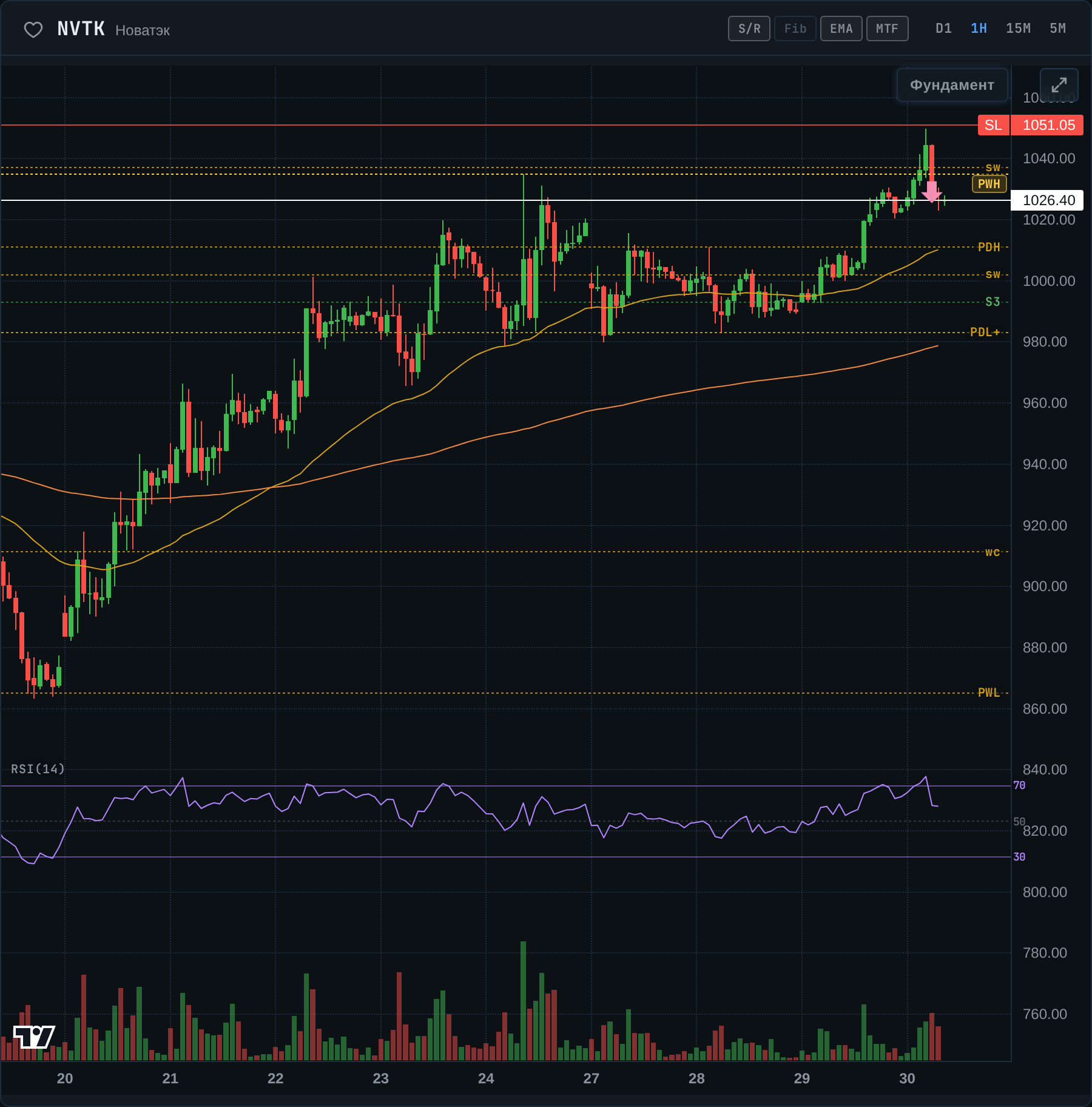Click the NVTK ticker title
Image resolution: width=1092 pixels, height=1107 pixels.
click(81, 29)
